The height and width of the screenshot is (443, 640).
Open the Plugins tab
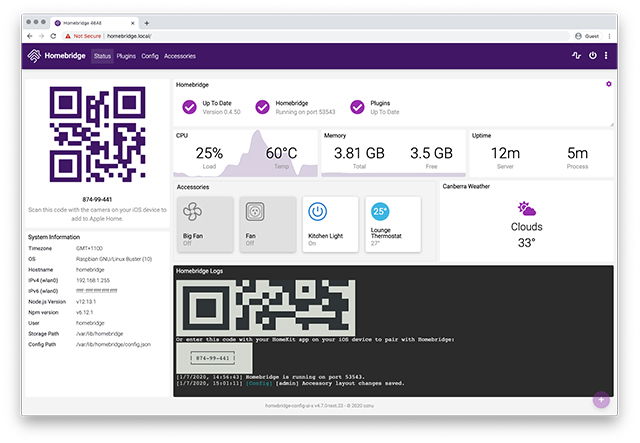[126, 56]
